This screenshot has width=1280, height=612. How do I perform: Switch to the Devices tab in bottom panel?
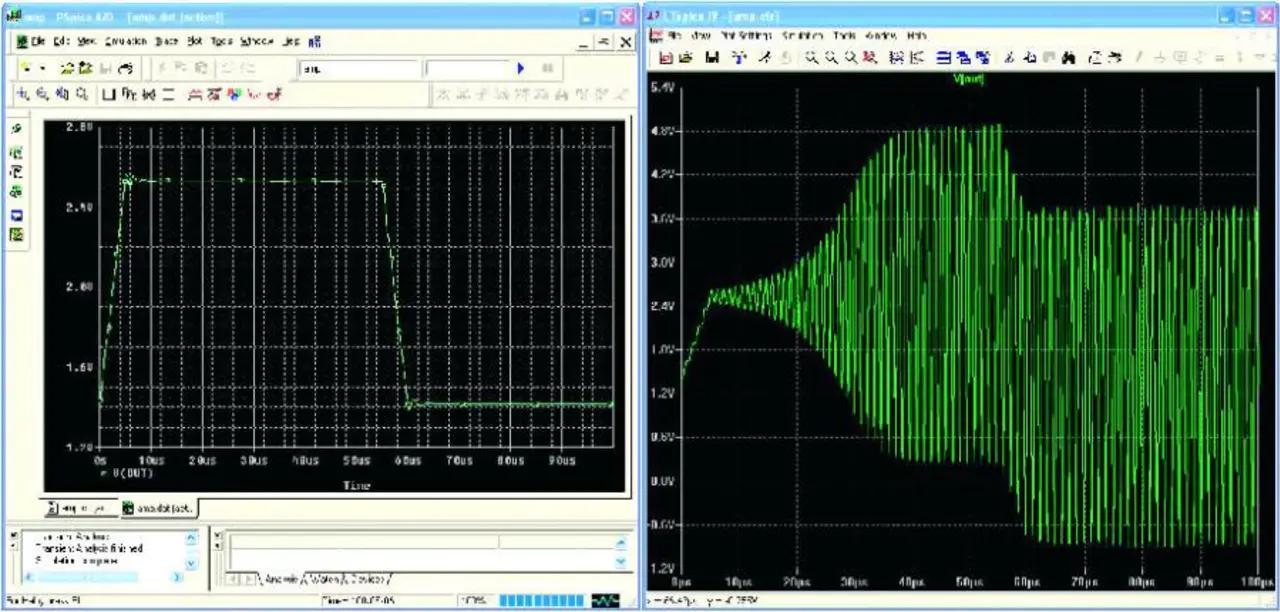click(366, 579)
